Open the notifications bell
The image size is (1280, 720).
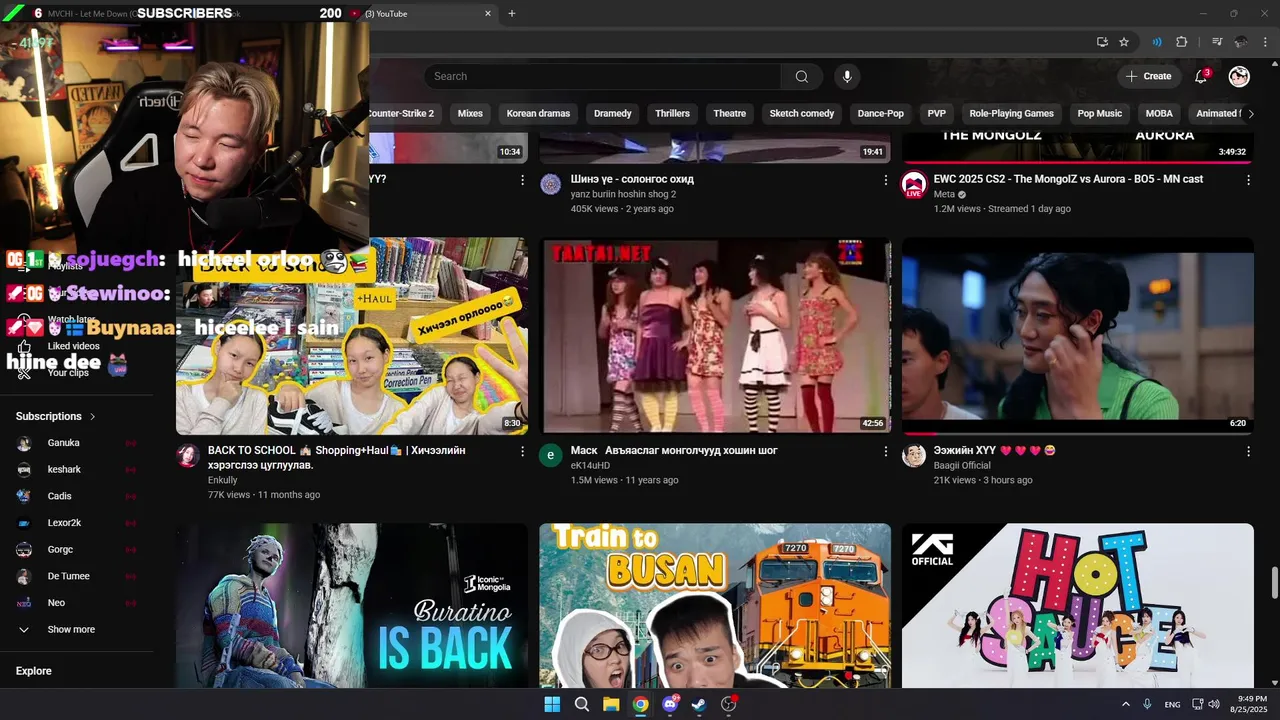[x=1202, y=76]
